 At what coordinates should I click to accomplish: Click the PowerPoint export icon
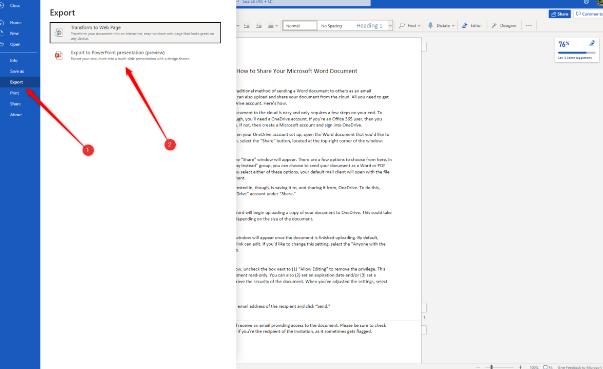tap(58, 55)
